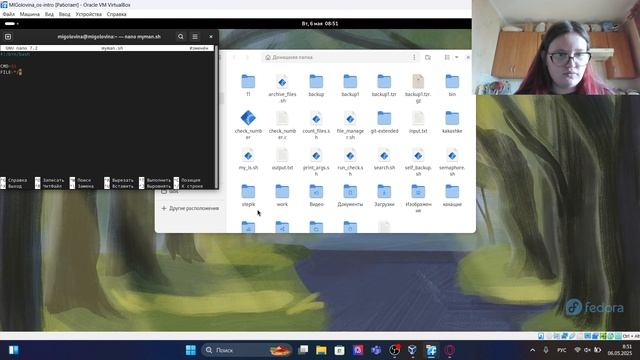Select search.sh script
This screenshot has width=640, height=360.
click(384, 159)
